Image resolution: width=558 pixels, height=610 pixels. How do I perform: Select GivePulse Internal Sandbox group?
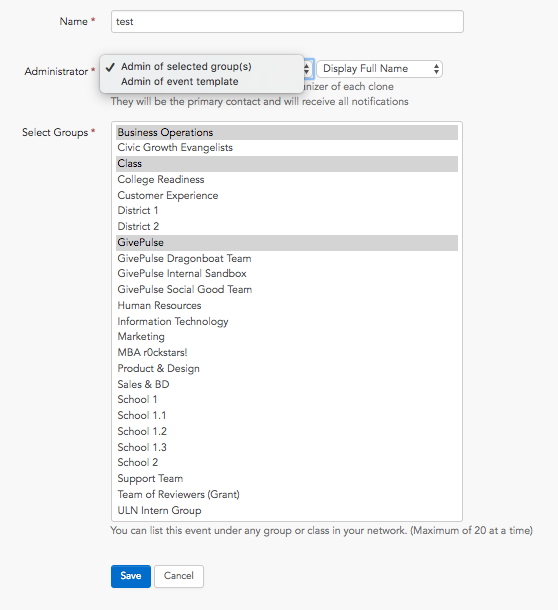coord(287,274)
